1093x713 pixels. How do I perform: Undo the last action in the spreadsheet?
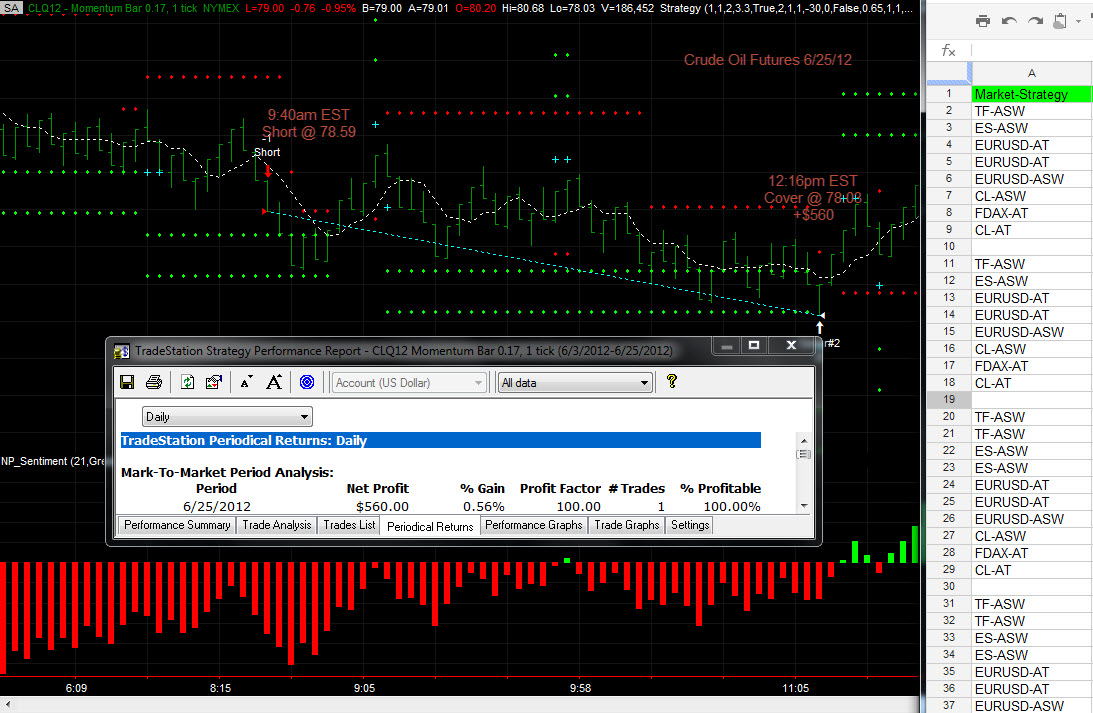1009,21
